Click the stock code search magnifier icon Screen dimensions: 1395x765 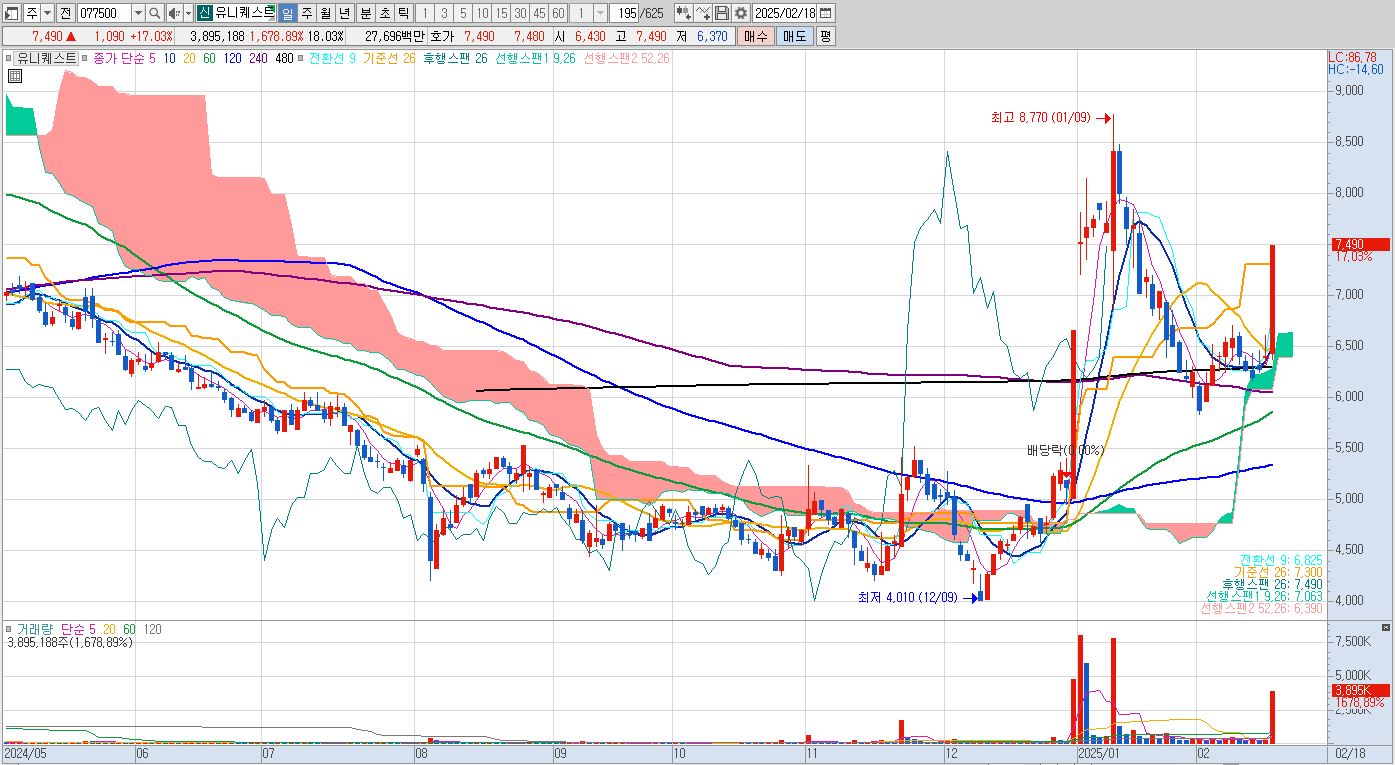(x=155, y=13)
